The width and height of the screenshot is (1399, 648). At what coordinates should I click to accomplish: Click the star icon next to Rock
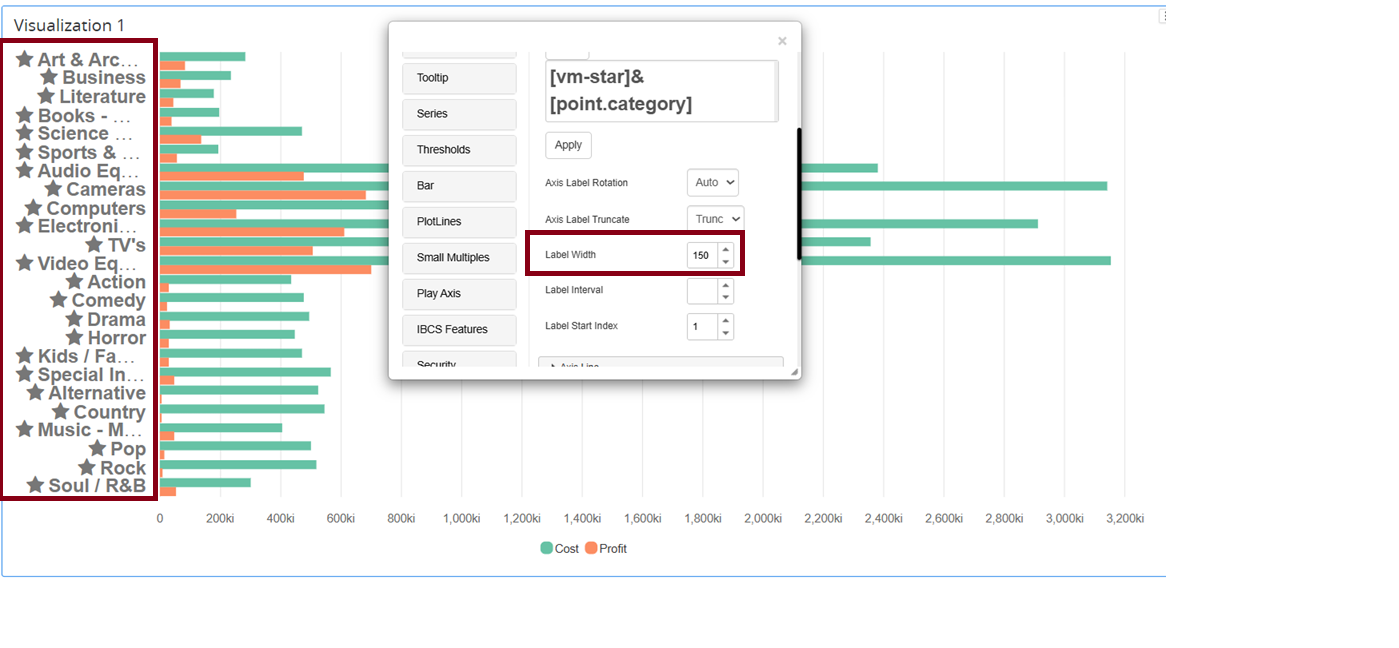pyautogui.click(x=87, y=468)
